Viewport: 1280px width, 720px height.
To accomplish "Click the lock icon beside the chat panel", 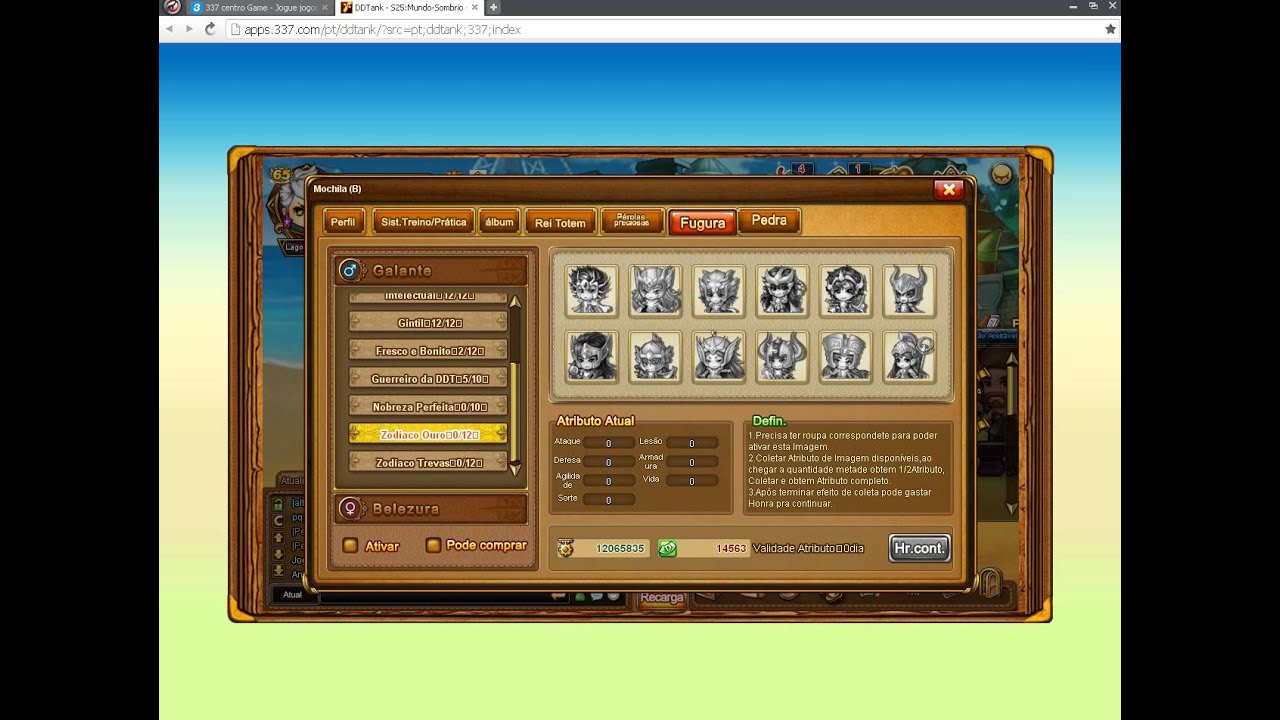I will pos(279,504).
